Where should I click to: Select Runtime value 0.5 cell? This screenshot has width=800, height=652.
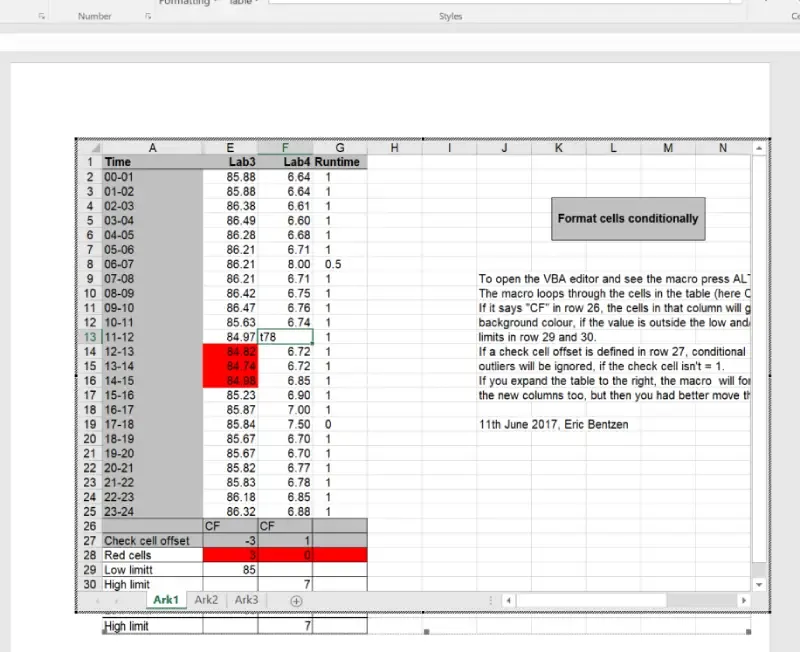(x=340, y=264)
